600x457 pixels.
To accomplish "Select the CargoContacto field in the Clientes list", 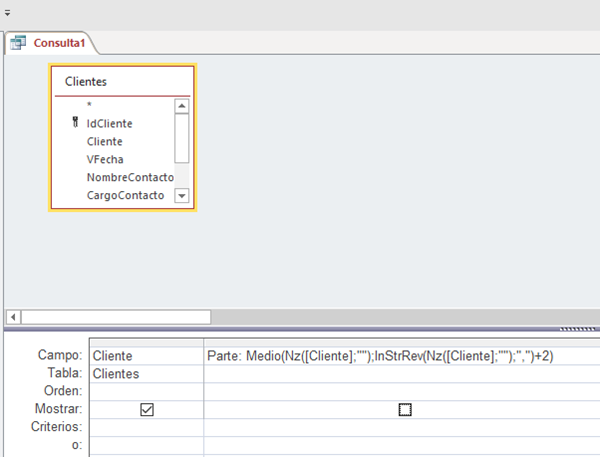I will point(125,195).
